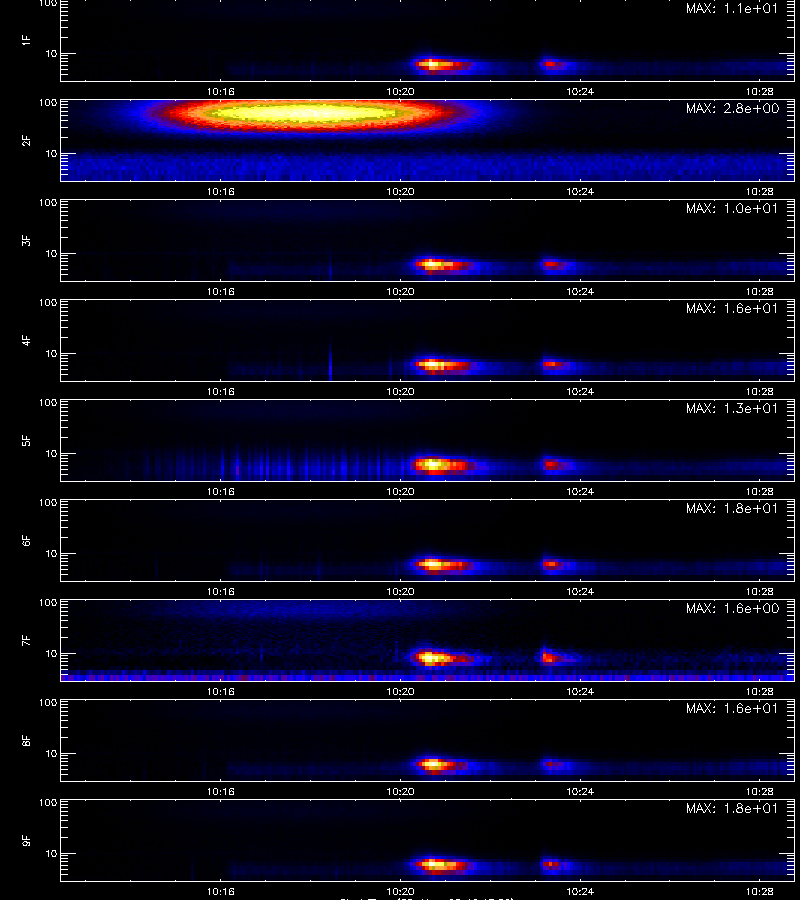Image resolution: width=800 pixels, height=900 pixels.
Task: Click the bright burst after 10:20 in panel 9F
Action: point(440,864)
